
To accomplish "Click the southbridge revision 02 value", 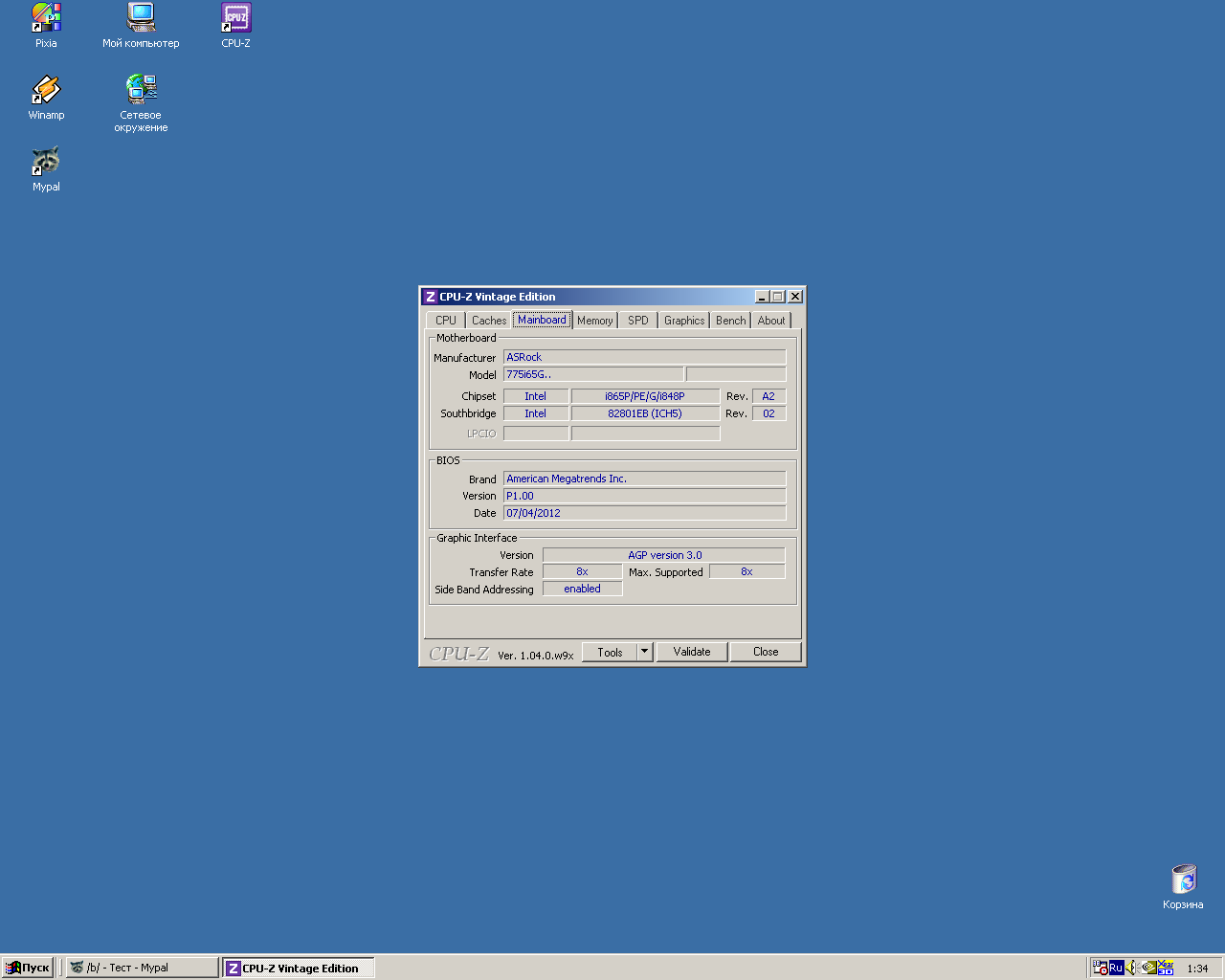I will coord(768,413).
